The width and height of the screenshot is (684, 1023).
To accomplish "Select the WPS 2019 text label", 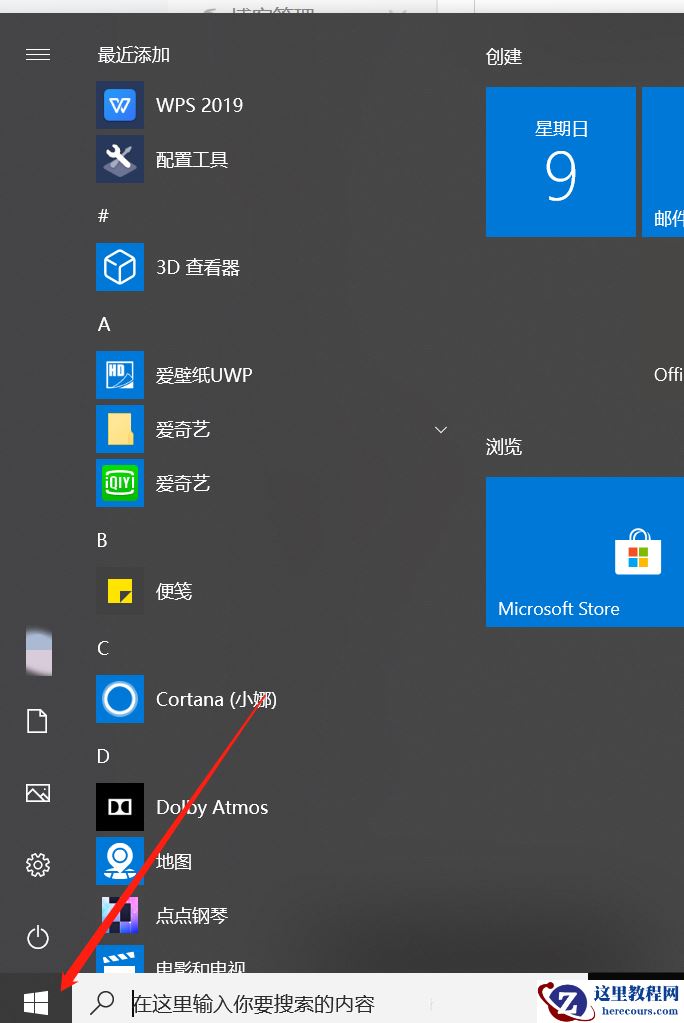I will tap(200, 105).
